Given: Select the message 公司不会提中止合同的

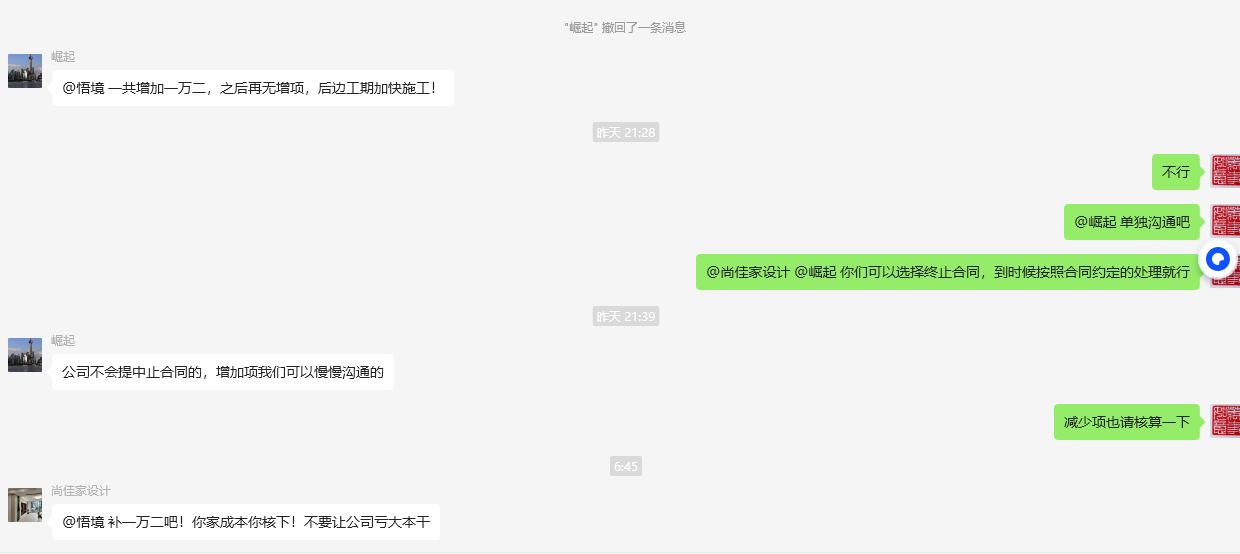Looking at the screenshot, I should (x=223, y=372).
